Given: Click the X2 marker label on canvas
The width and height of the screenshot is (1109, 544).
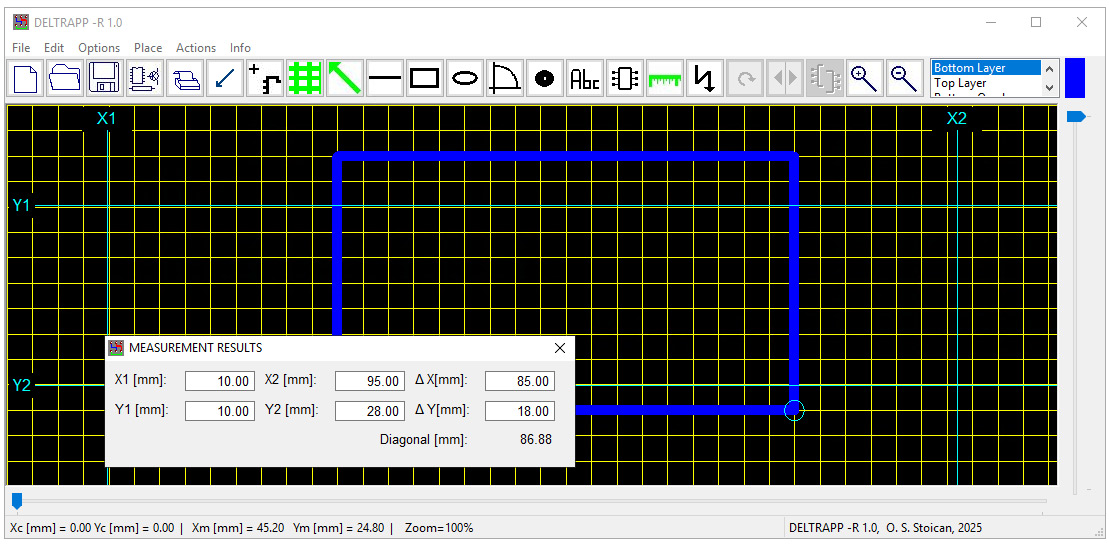Looking at the screenshot, I should [x=956, y=119].
